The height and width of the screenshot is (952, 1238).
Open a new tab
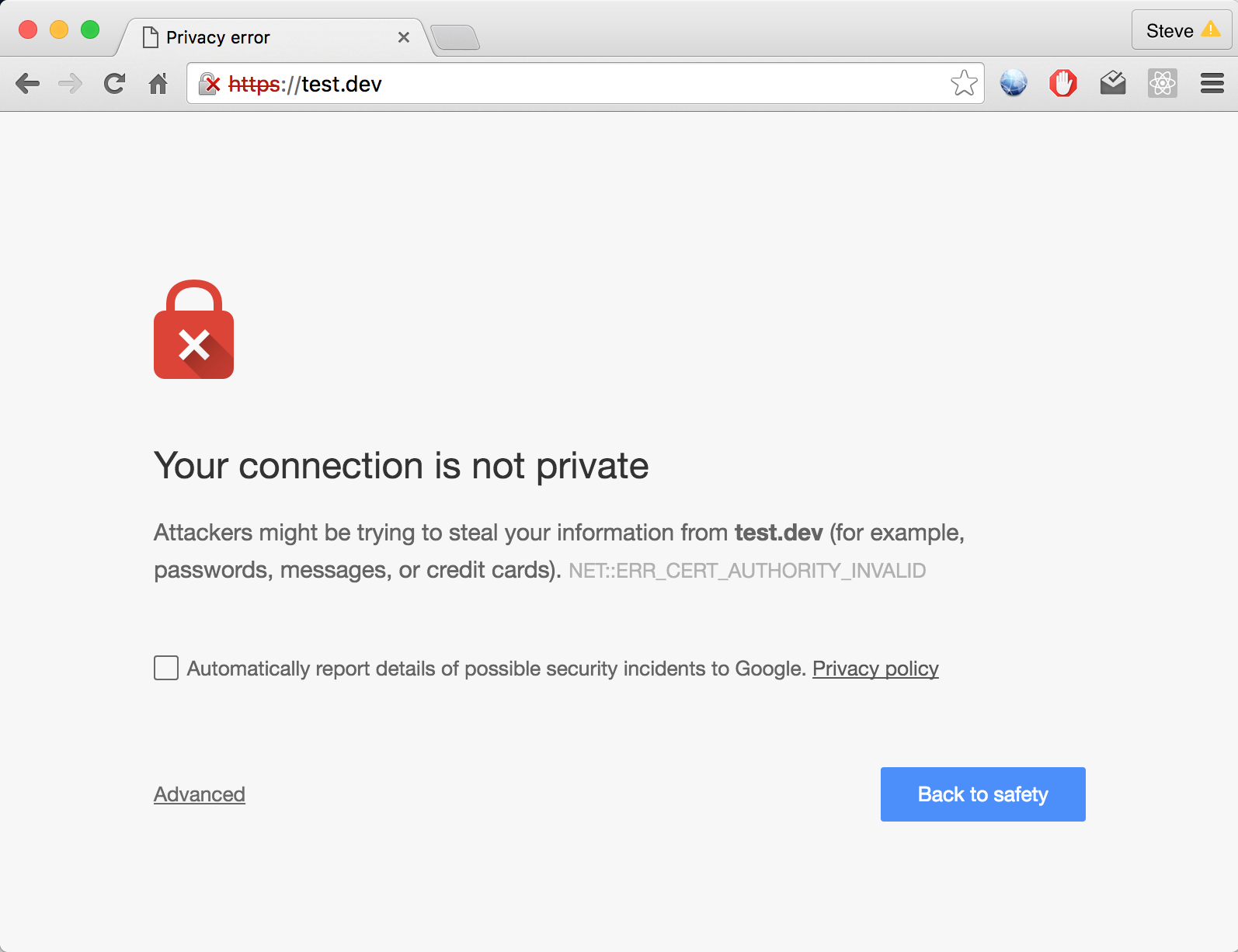456,37
